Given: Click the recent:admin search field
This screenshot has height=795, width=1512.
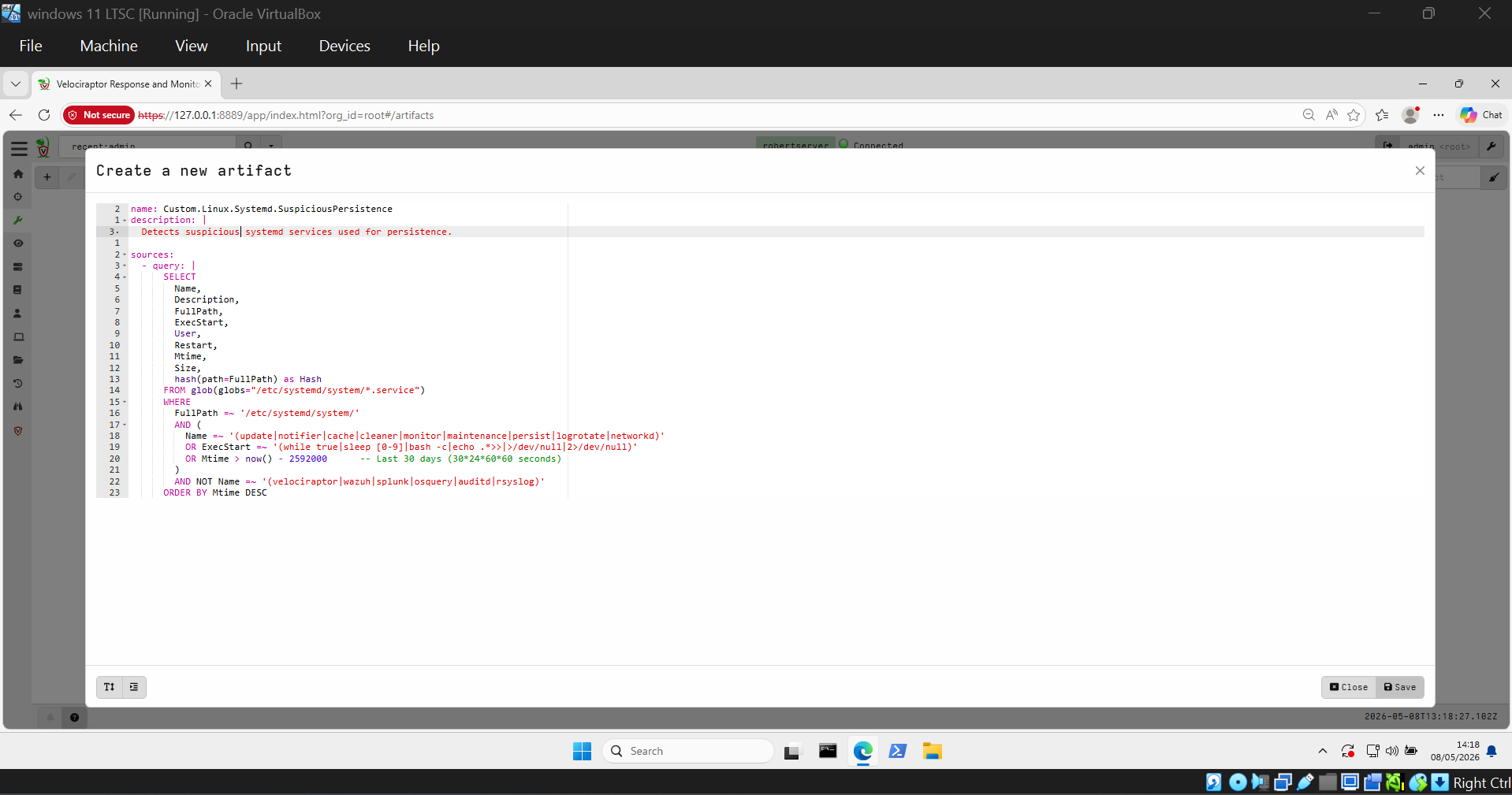Looking at the screenshot, I should [148, 146].
